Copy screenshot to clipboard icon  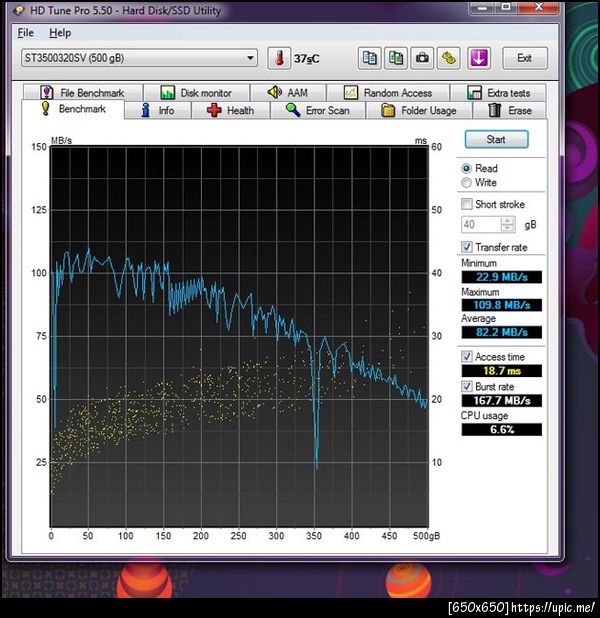click(x=396, y=58)
